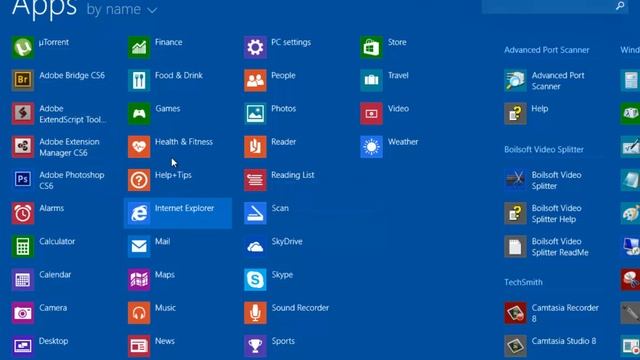640x360 pixels.
Task: Launch Camtasia Recorder 8 icon
Action: tap(515, 313)
